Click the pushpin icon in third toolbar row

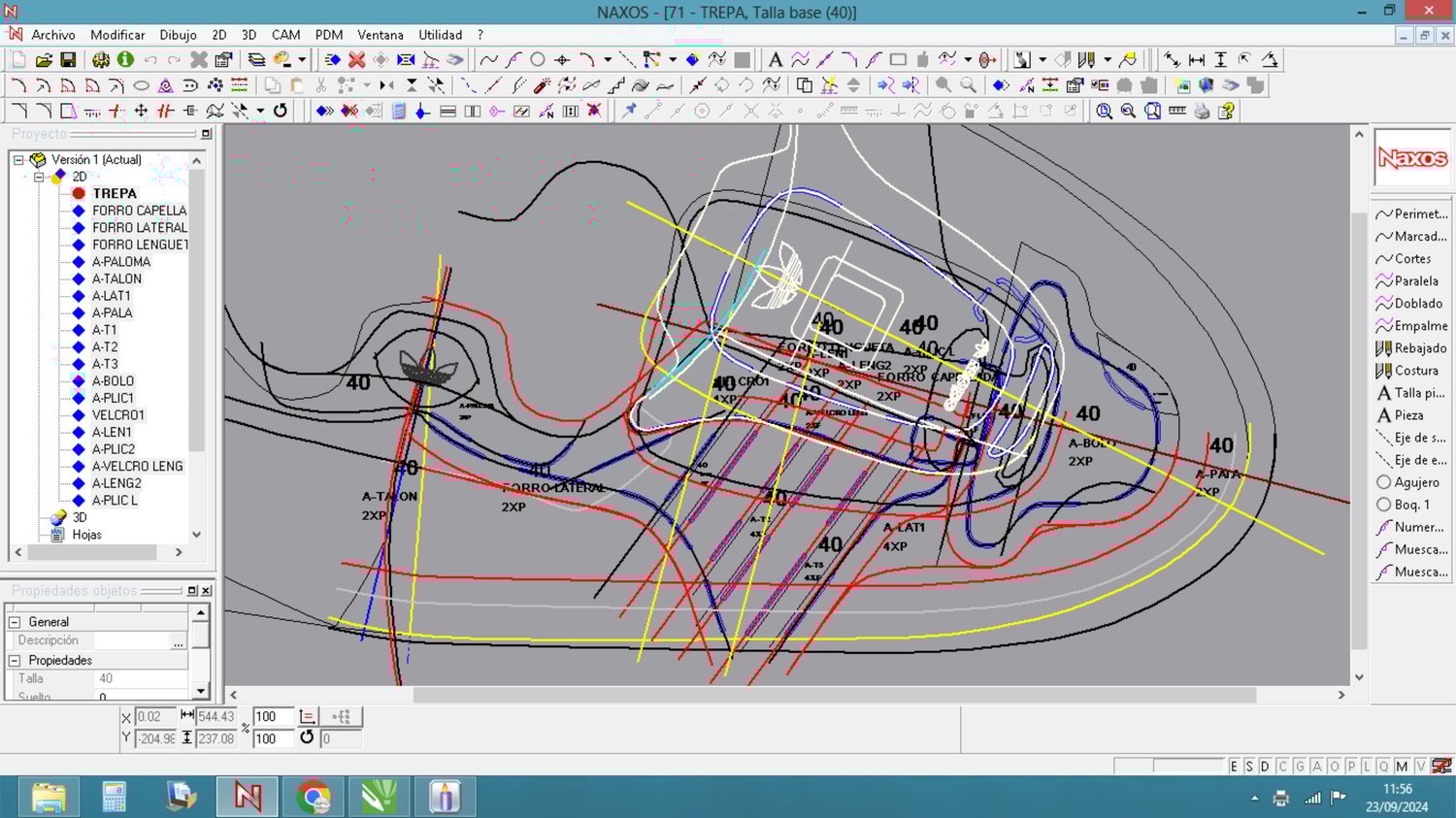tap(629, 111)
